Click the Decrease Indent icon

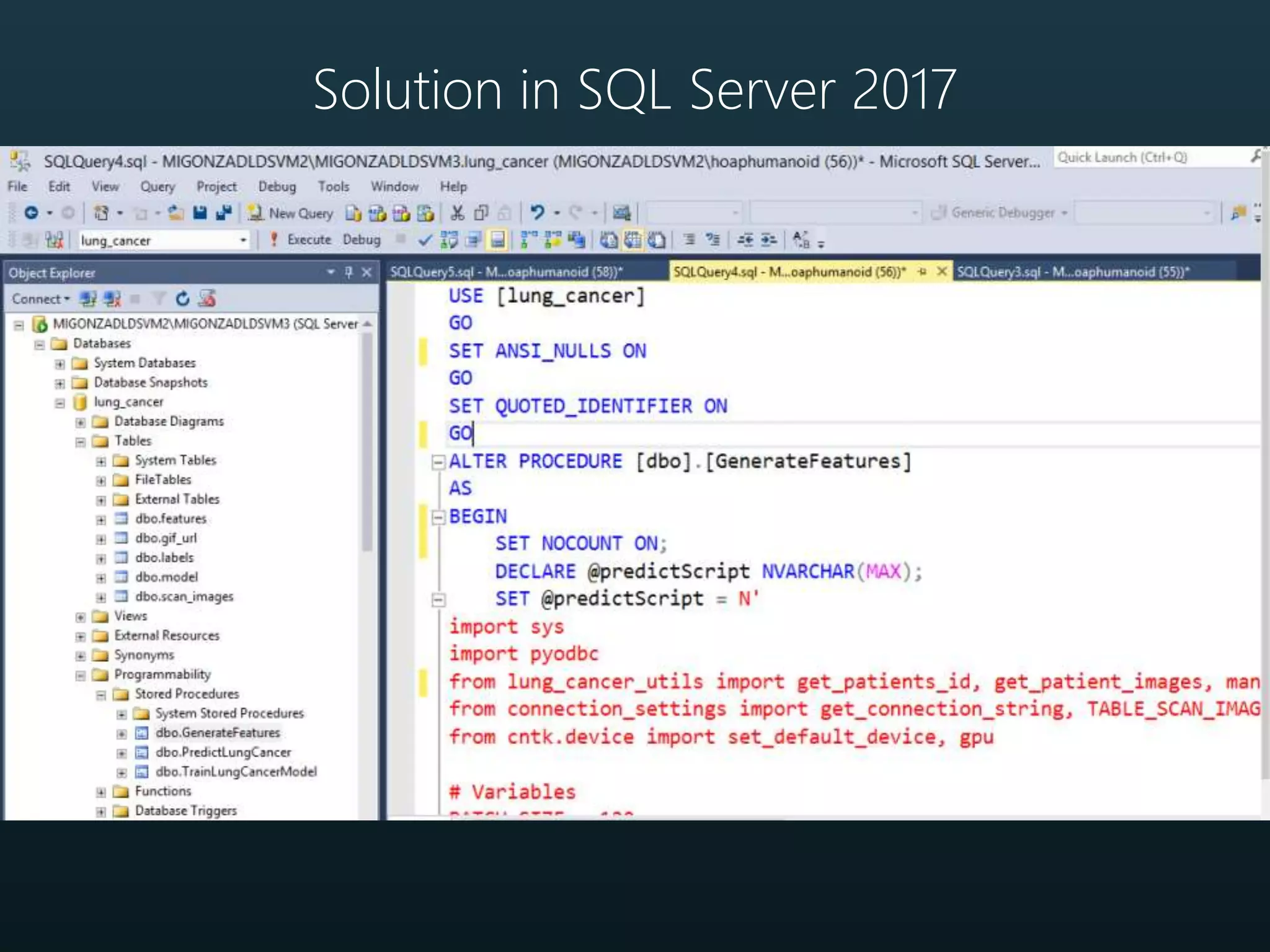click(x=745, y=240)
